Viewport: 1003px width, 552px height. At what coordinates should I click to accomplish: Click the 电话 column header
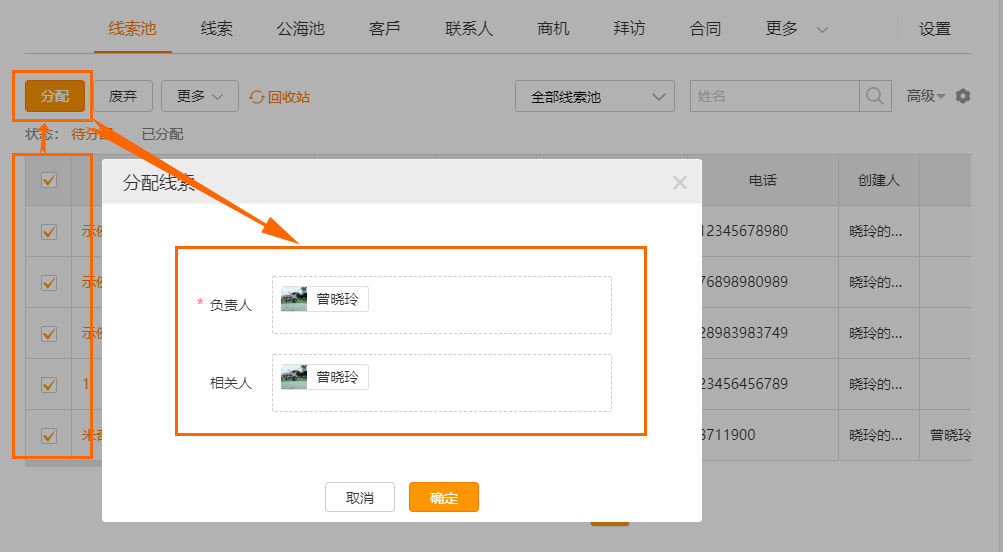click(x=762, y=180)
